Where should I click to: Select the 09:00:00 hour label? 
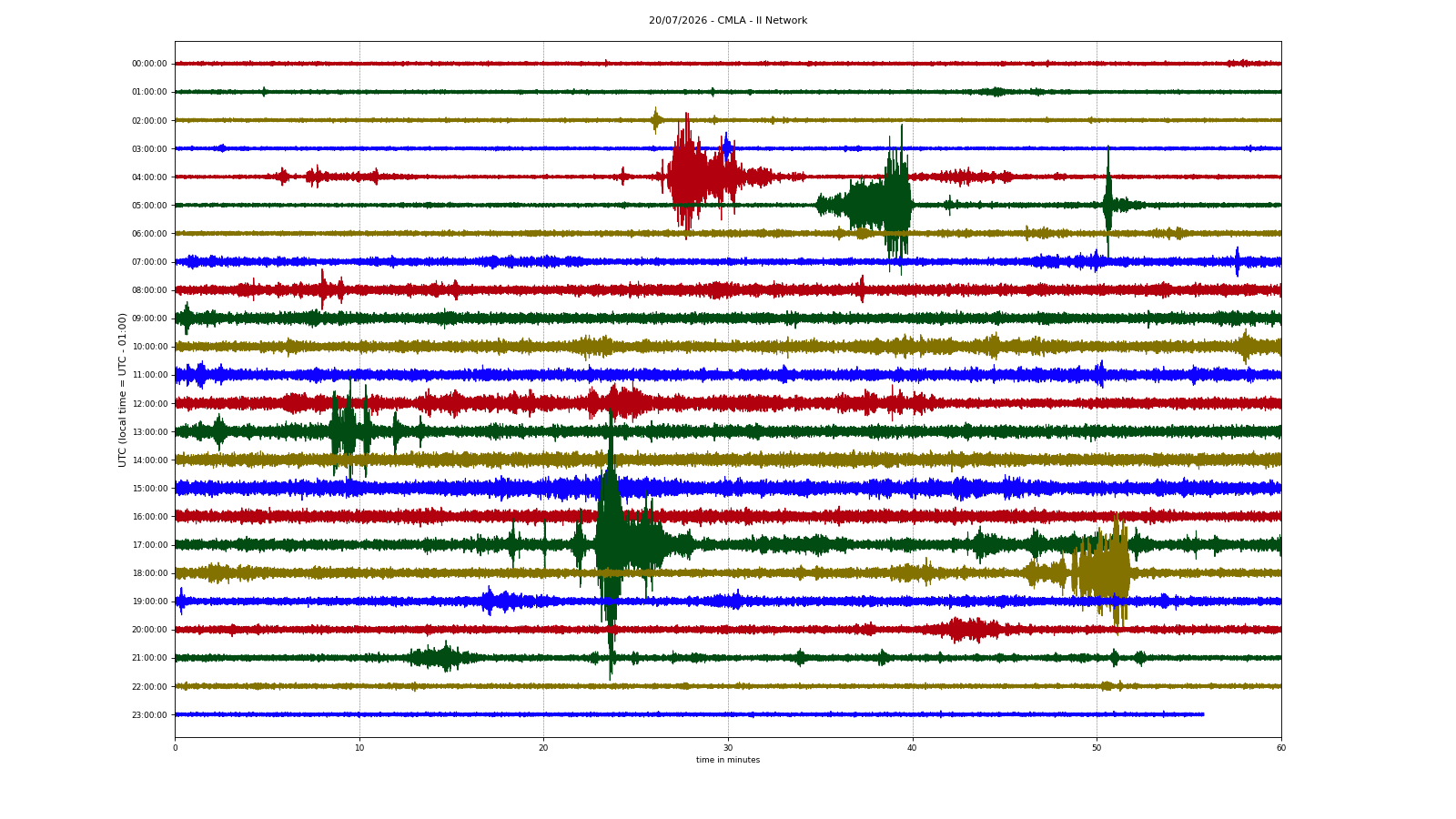tap(149, 318)
